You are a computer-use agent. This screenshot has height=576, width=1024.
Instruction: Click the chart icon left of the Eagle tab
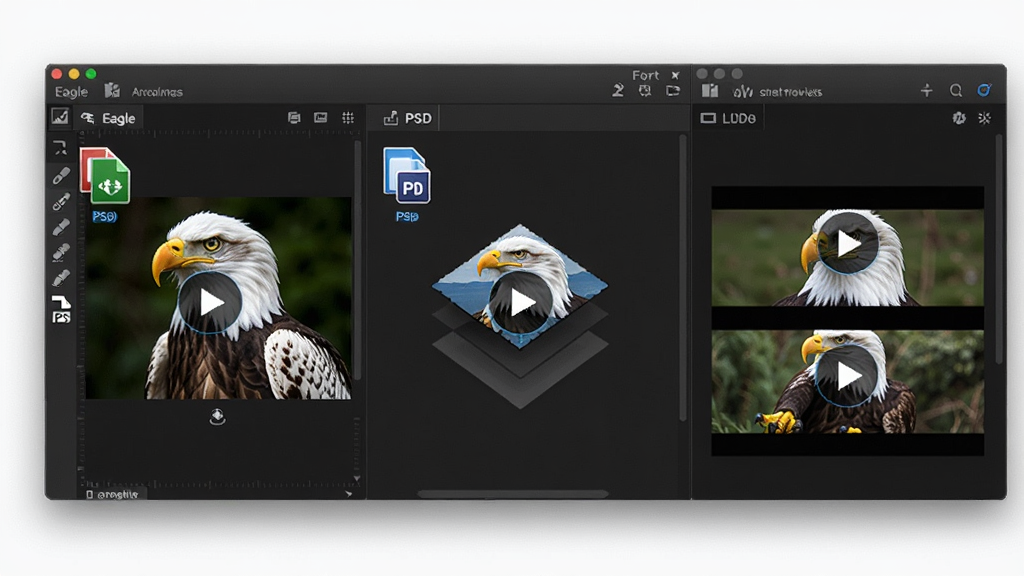(x=60, y=116)
